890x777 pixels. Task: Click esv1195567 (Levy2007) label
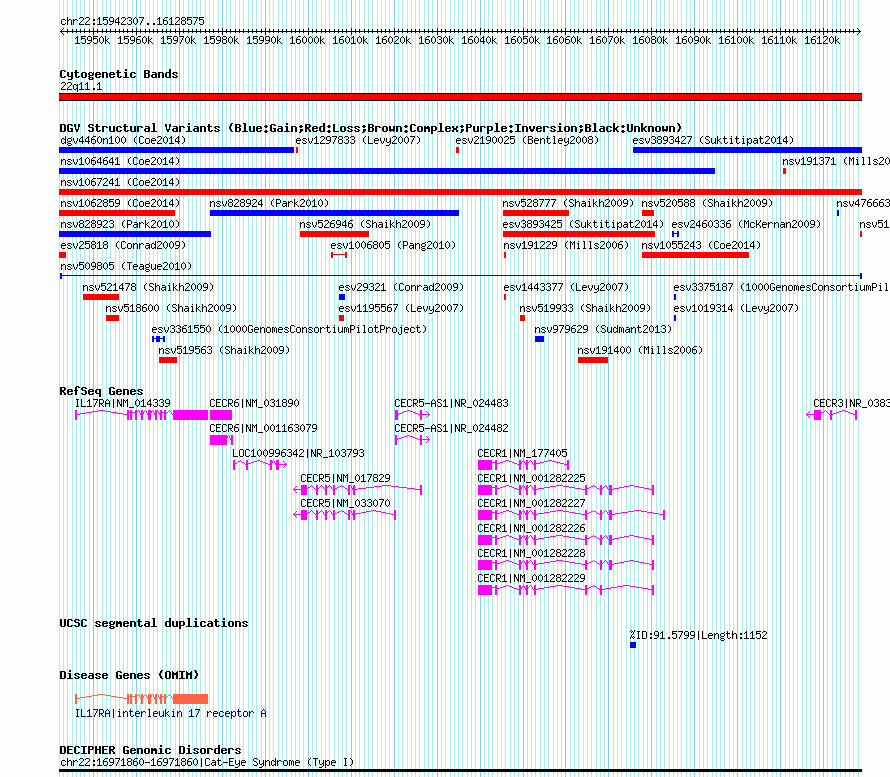(401, 308)
